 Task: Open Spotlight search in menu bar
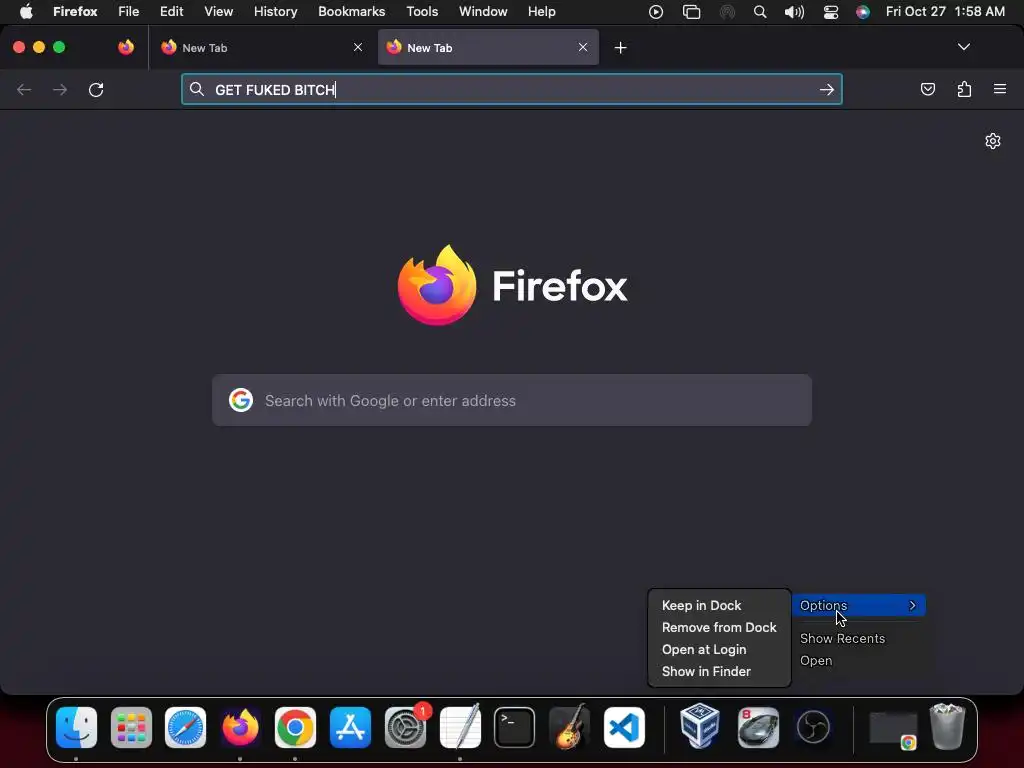click(x=760, y=12)
